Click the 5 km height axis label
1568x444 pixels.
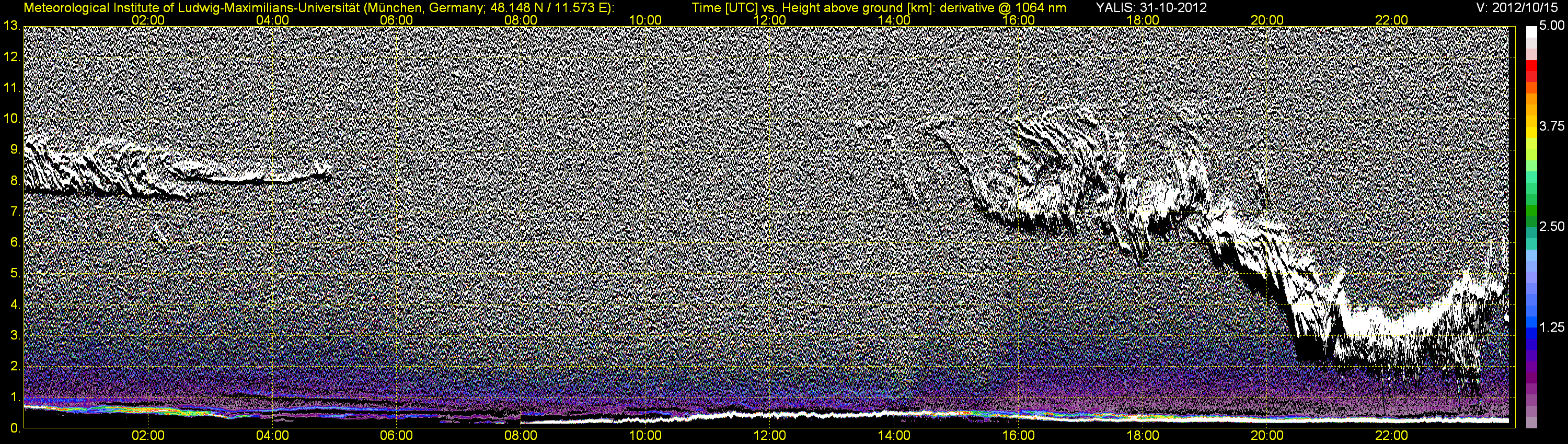tap(15, 274)
